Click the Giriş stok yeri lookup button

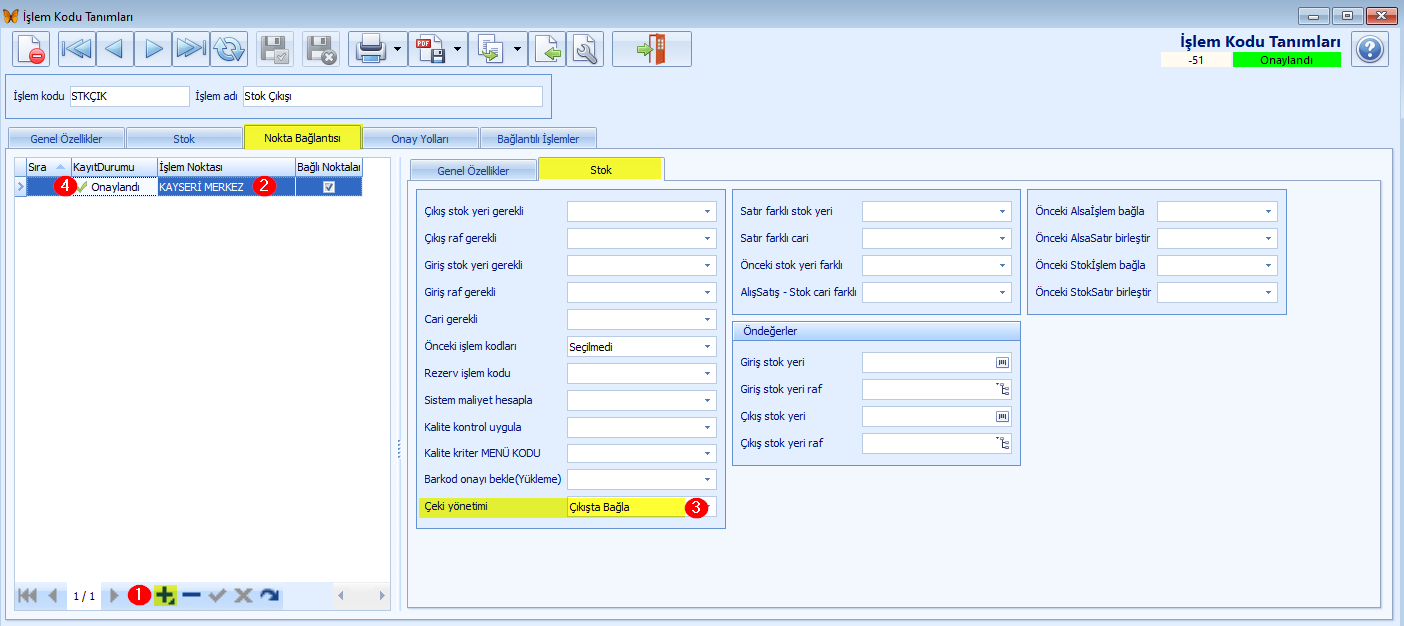point(1002,362)
